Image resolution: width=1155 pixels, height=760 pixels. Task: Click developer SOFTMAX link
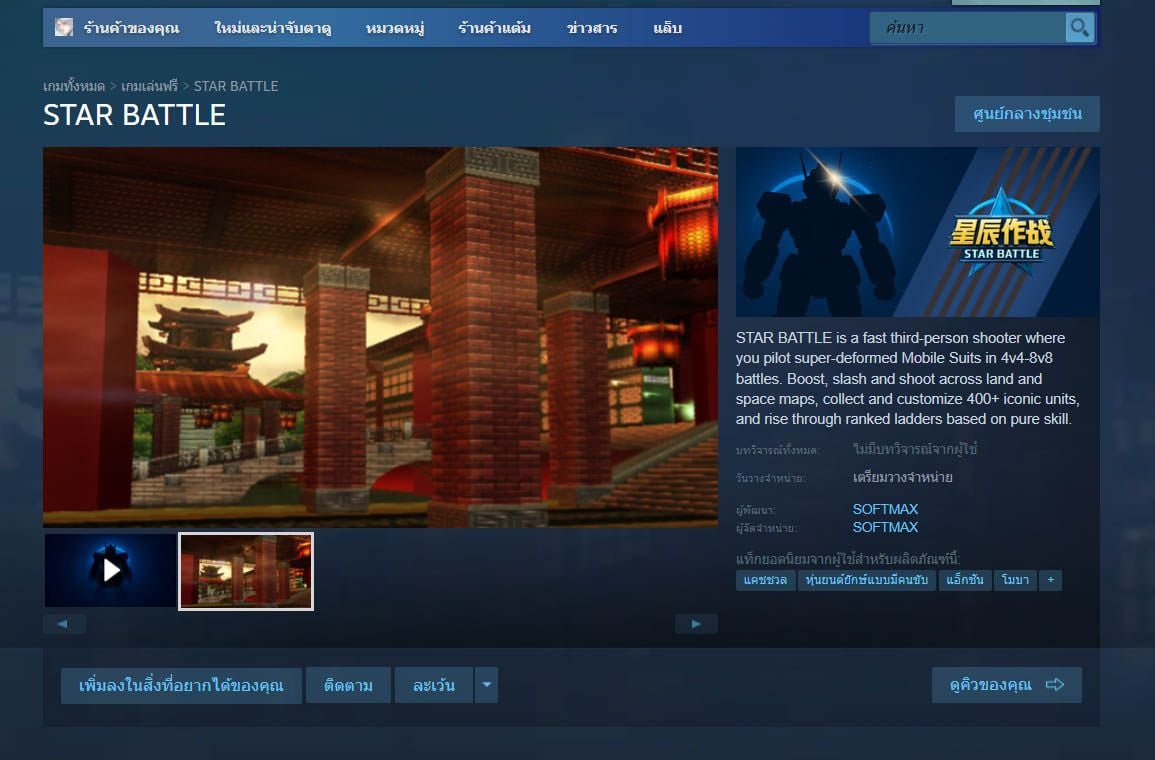[x=885, y=509]
